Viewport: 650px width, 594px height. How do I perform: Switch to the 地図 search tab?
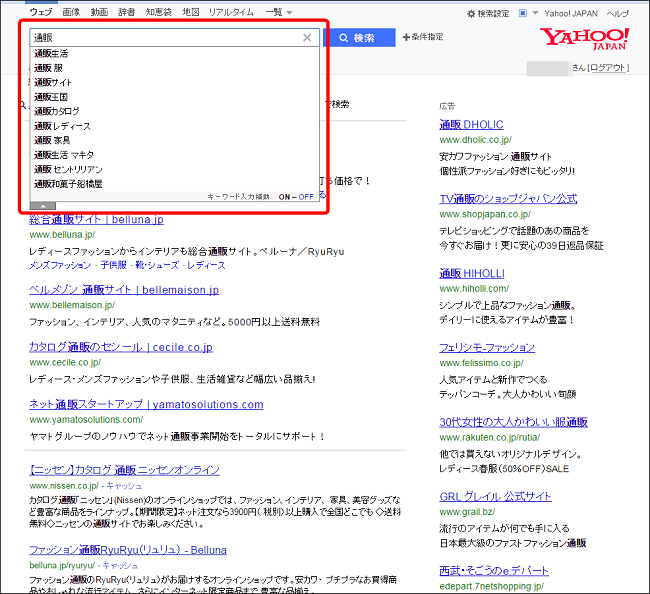pos(191,12)
